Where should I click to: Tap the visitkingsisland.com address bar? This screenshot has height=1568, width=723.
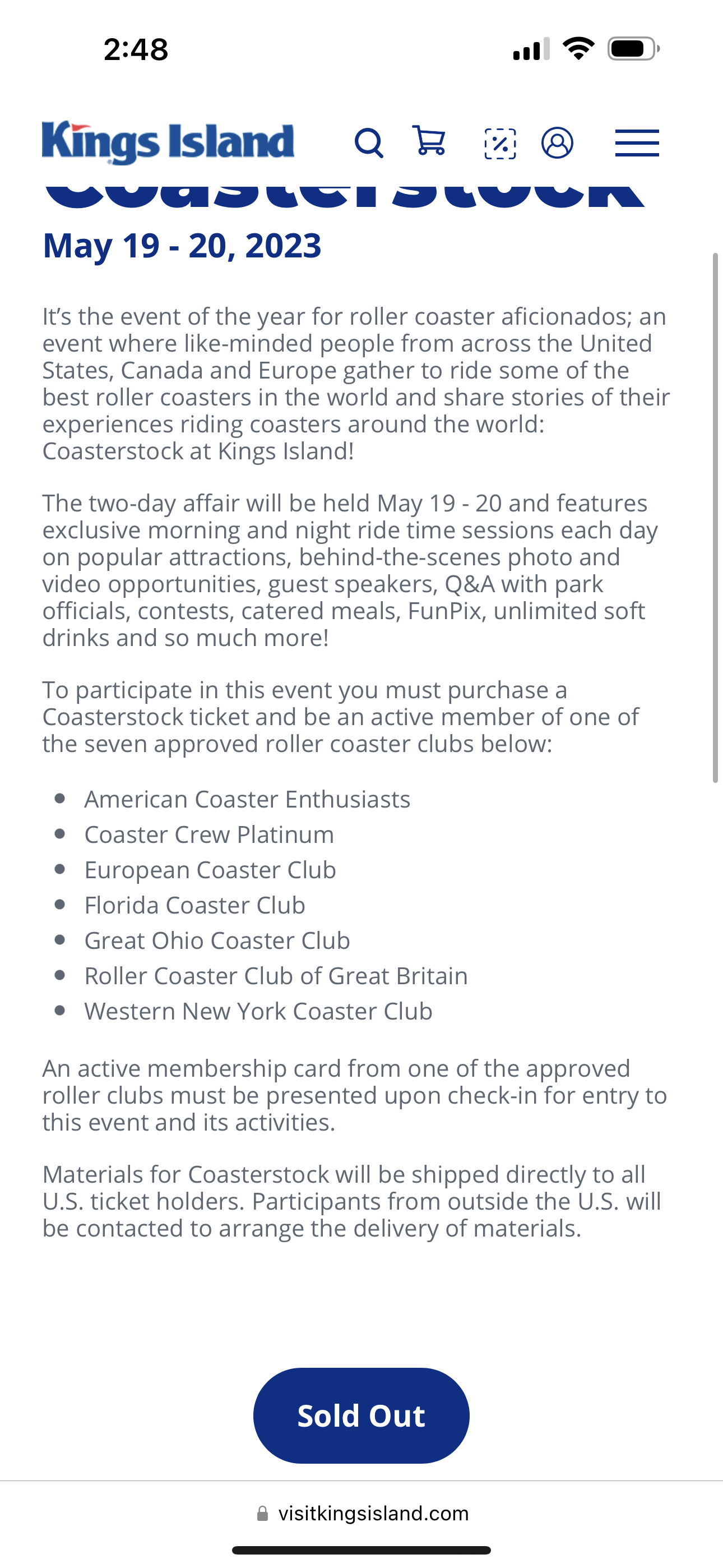tap(361, 1513)
